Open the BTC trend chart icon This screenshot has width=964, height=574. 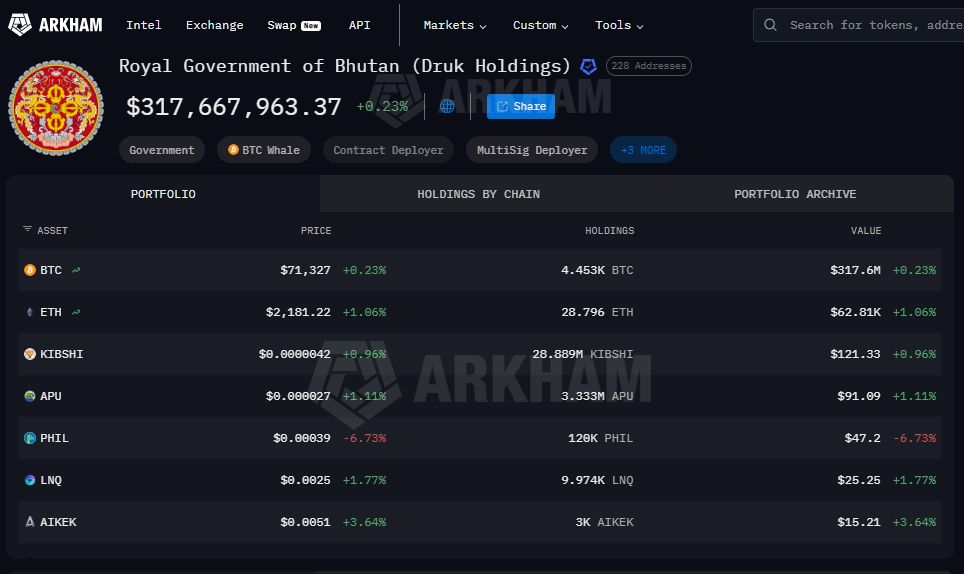click(x=76, y=270)
